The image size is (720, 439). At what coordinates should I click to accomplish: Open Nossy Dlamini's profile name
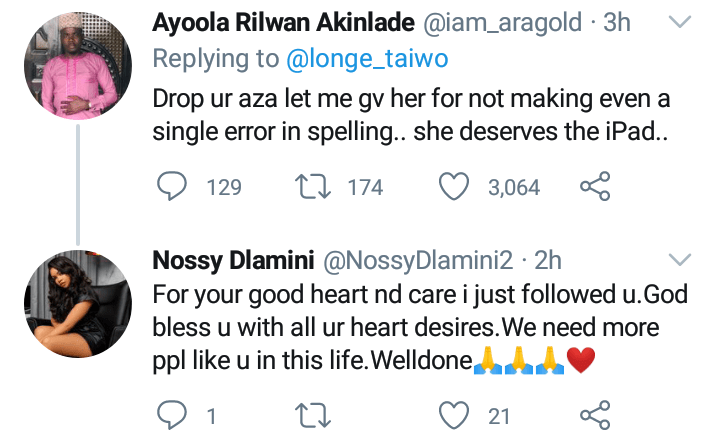(x=229, y=262)
